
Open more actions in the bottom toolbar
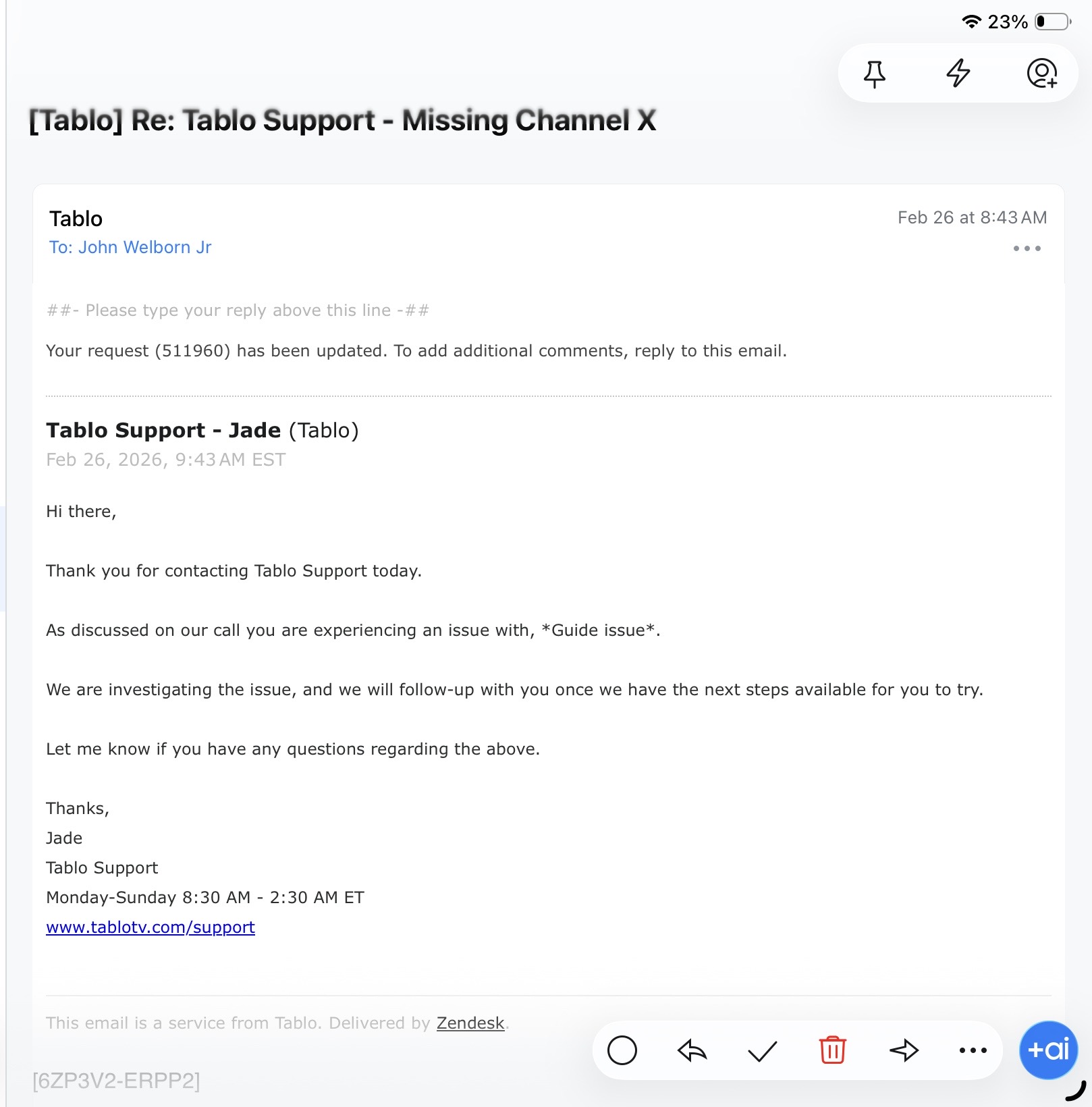click(973, 1050)
